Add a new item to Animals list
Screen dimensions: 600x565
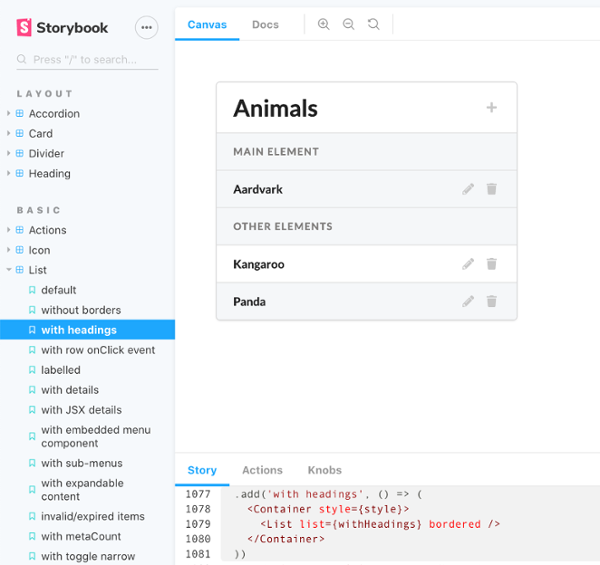[x=492, y=107]
